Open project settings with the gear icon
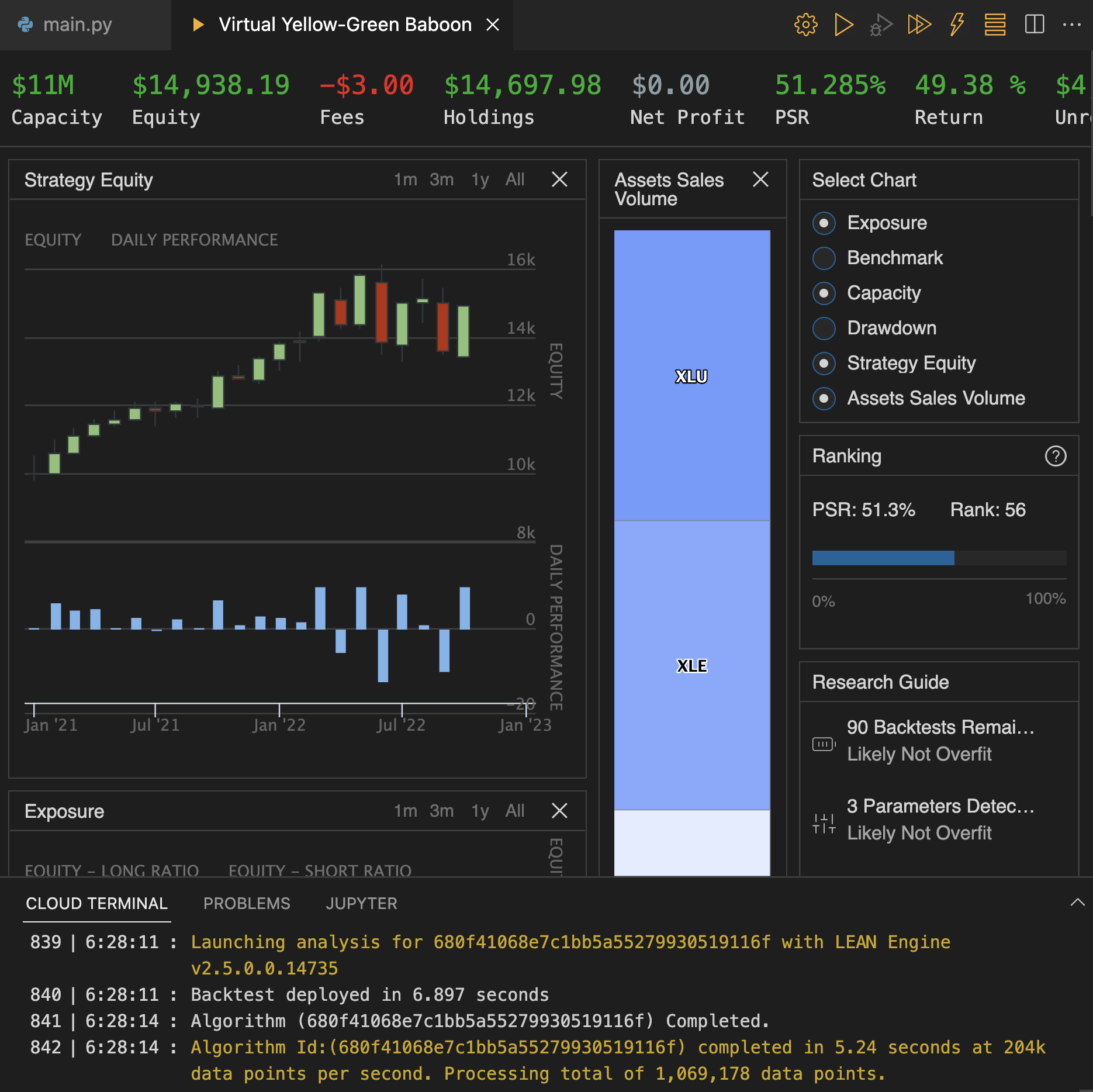 tap(806, 25)
